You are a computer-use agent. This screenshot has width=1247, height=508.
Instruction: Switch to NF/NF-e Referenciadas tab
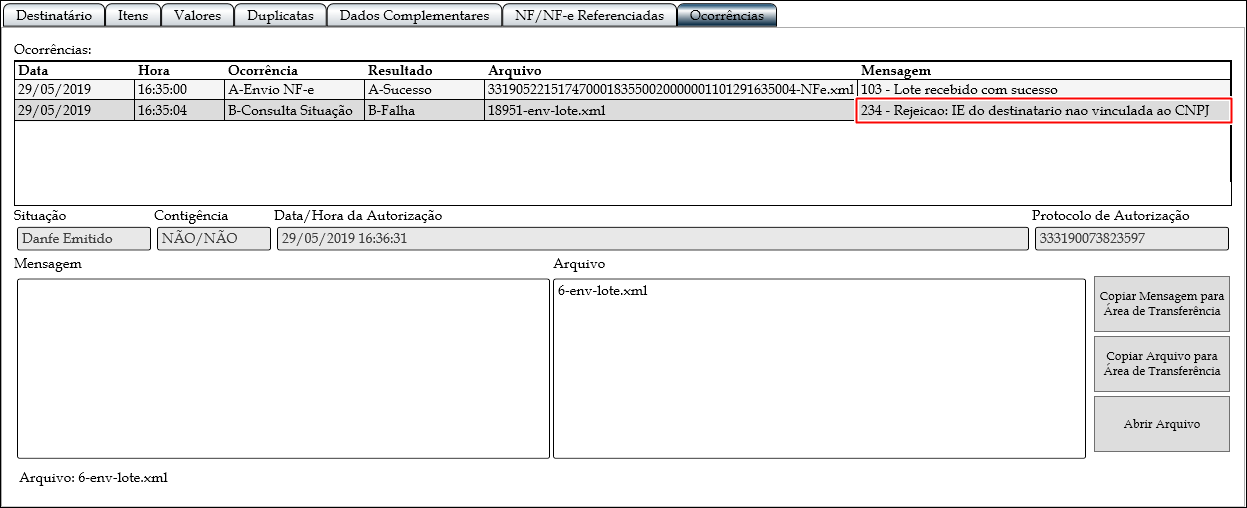coord(589,15)
